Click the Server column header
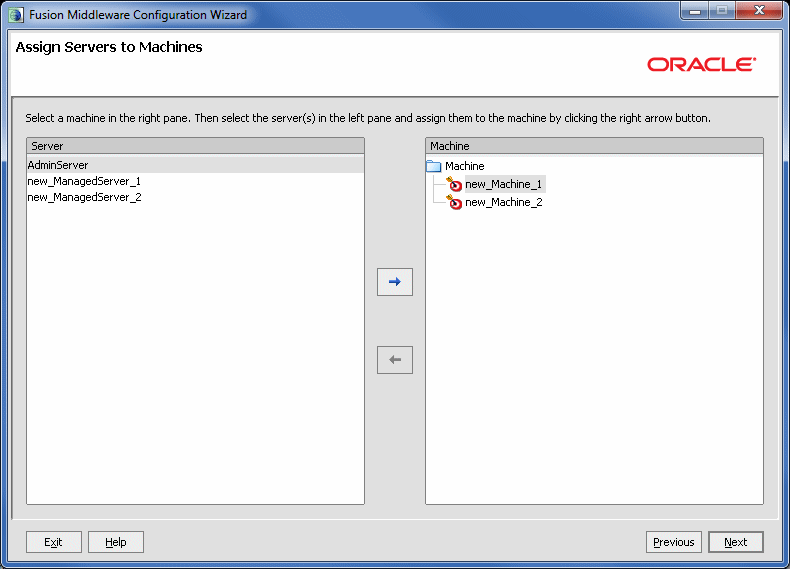 coord(195,146)
